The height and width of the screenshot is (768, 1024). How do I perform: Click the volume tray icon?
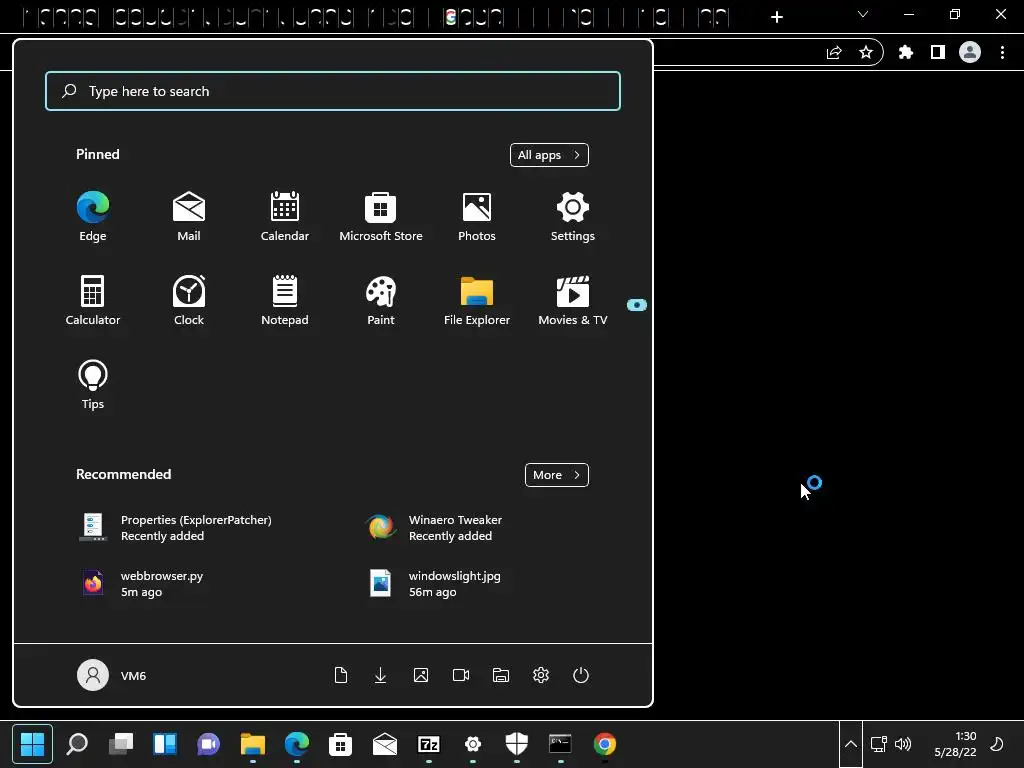coord(903,744)
